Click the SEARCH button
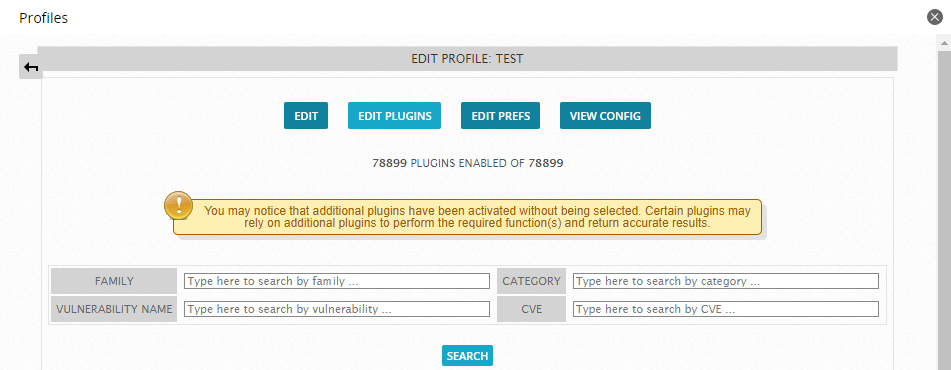The image size is (951, 370). click(467, 356)
